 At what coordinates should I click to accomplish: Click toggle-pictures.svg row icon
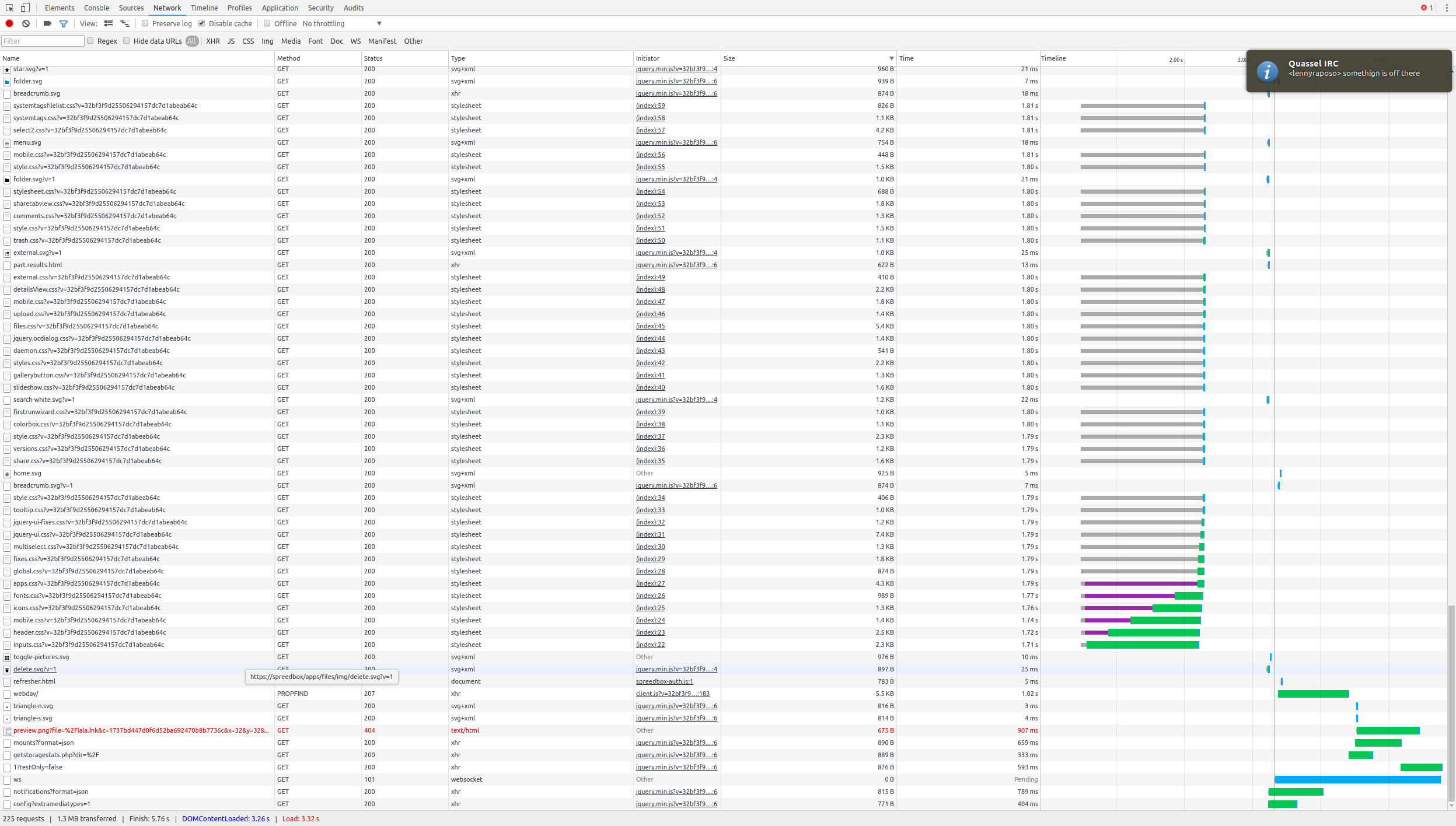click(7, 657)
